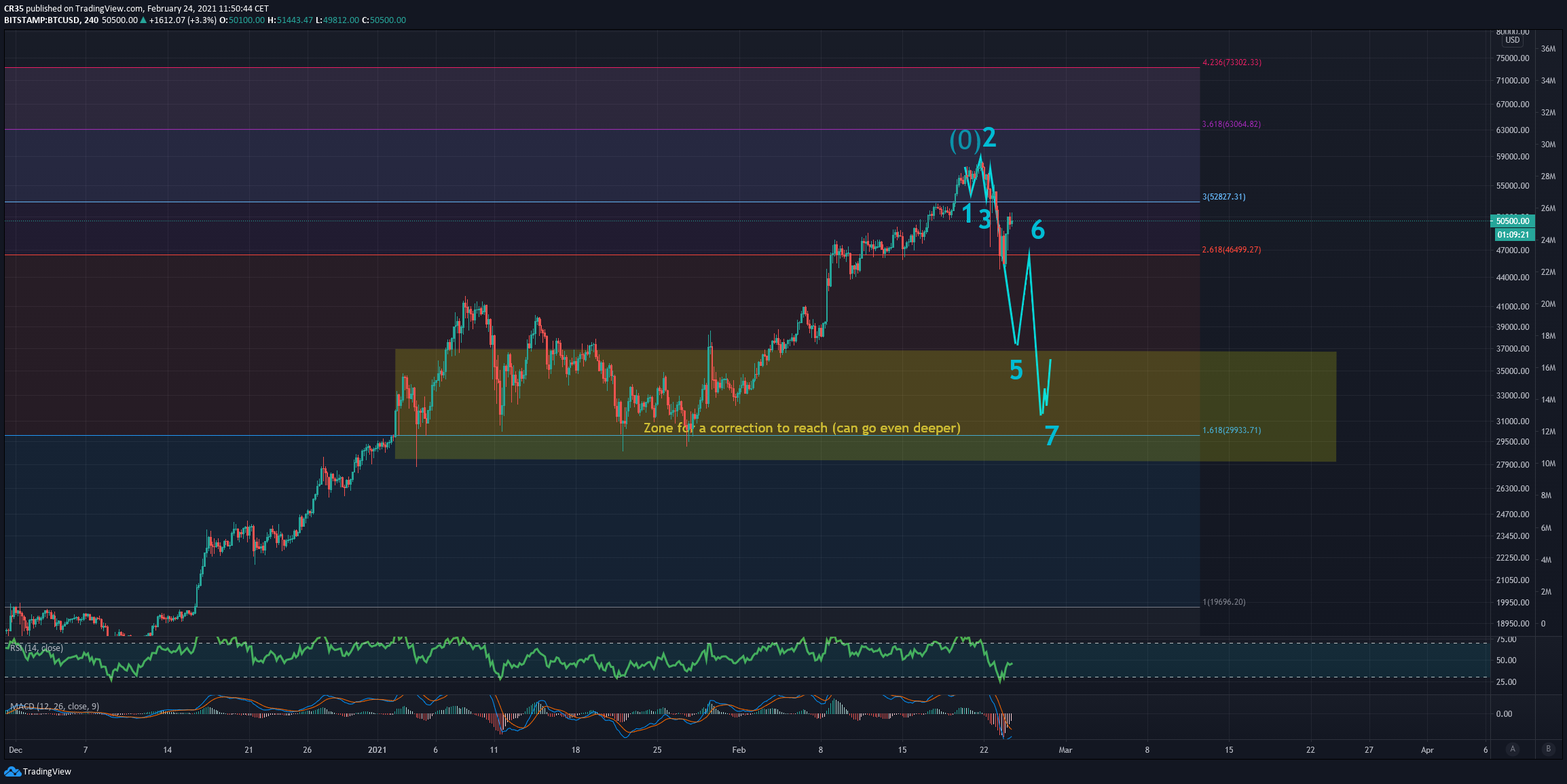Click the change value +1612.07 (+3.3%)
Image resolution: width=1567 pixels, height=784 pixels.
pyautogui.click(x=183, y=20)
